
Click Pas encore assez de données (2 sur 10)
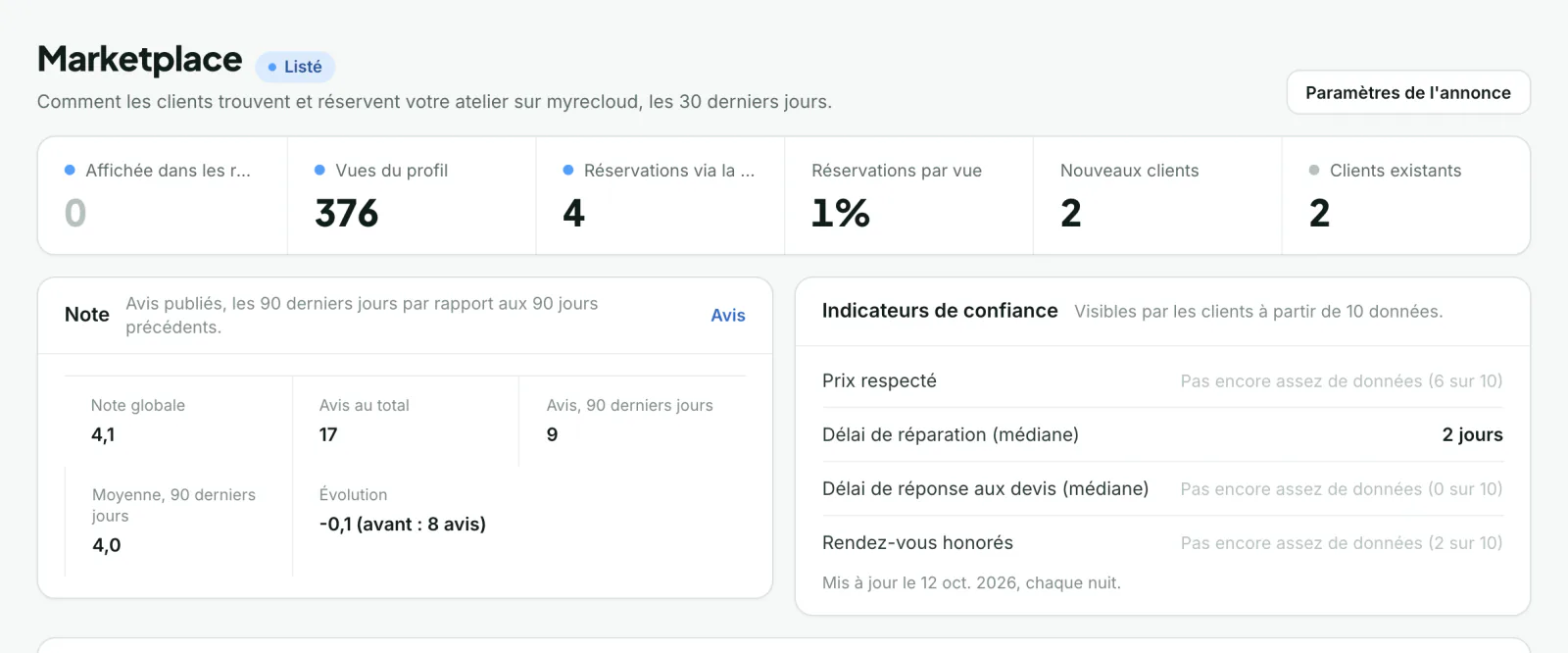[x=1341, y=542]
